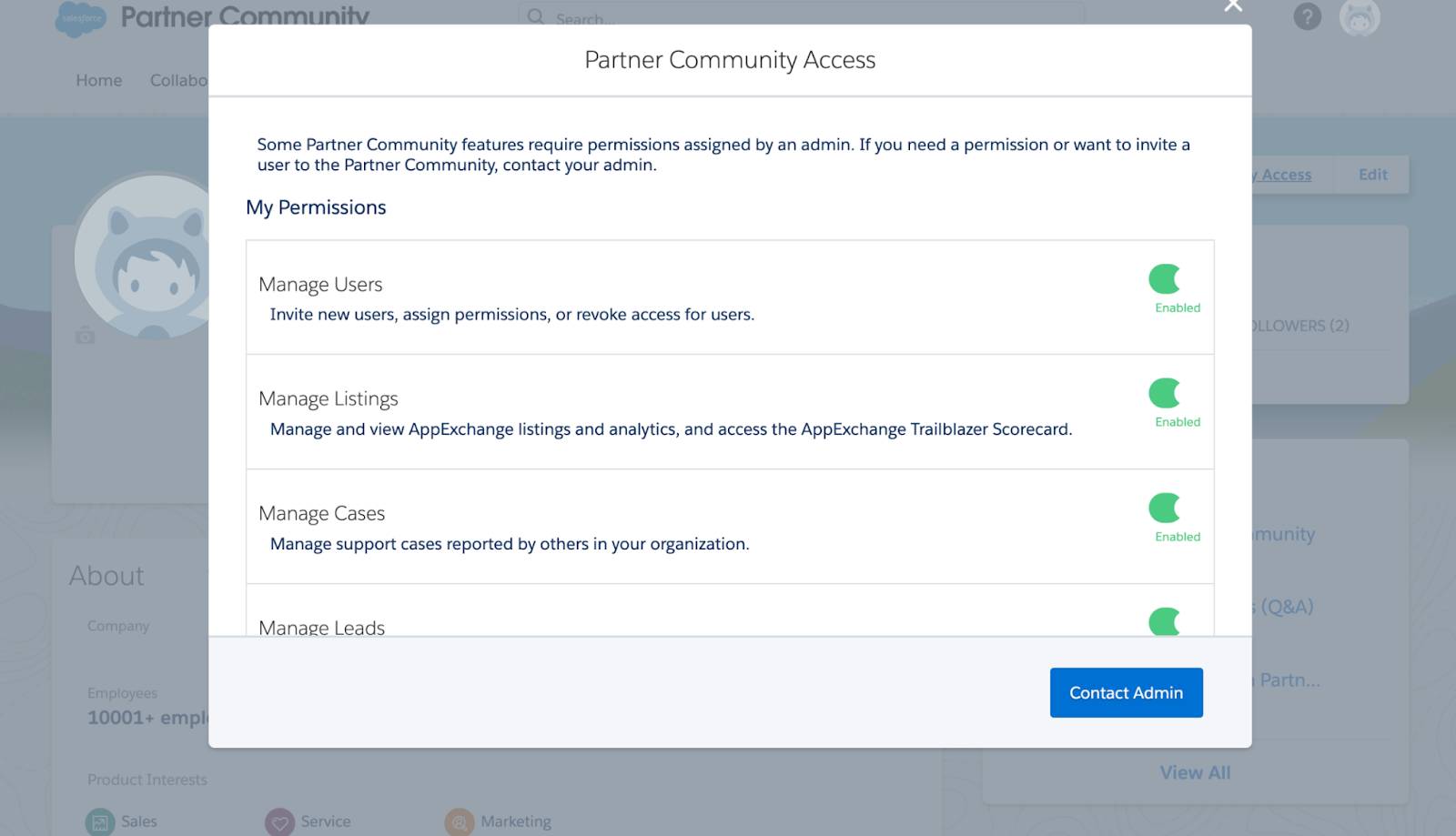Click the Contact Admin button
This screenshot has height=836, width=1456.
point(1127,692)
